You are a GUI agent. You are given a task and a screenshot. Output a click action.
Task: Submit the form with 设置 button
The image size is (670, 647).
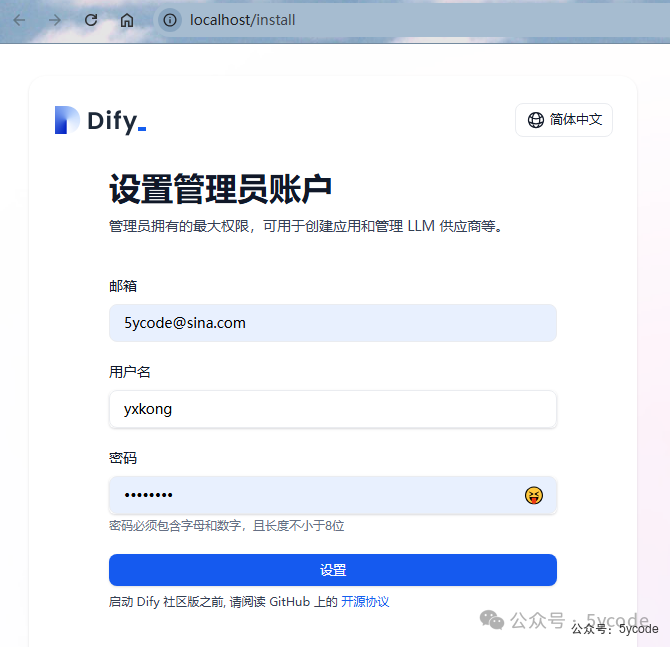[332, 570]
